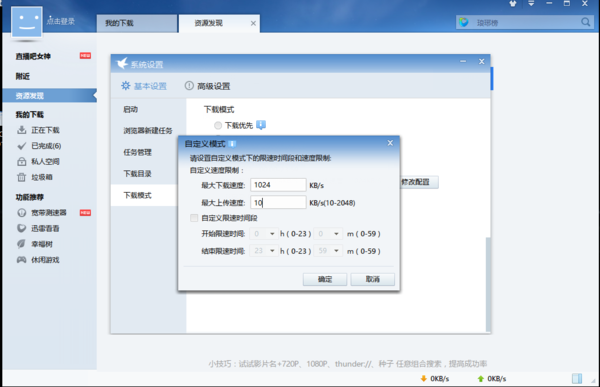
Task: Click the 修改配置 button
Action: pos(419,182)
